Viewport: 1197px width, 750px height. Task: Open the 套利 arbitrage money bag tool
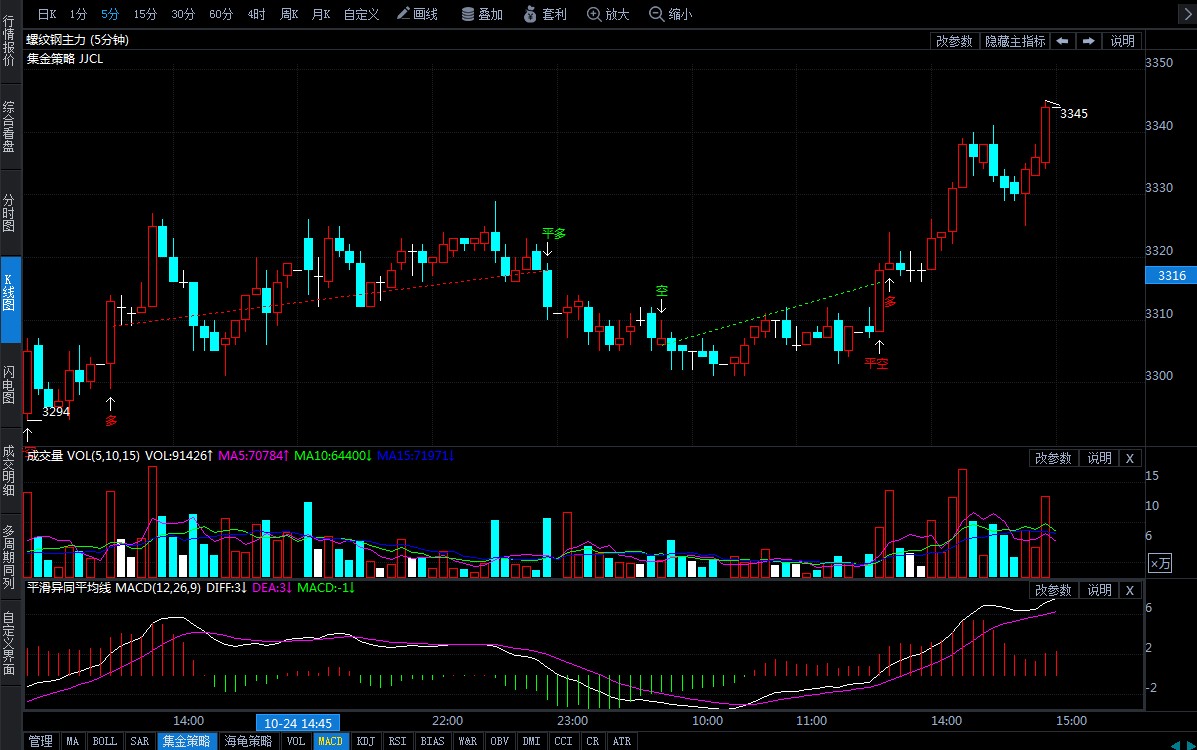(x=545, y=14)
